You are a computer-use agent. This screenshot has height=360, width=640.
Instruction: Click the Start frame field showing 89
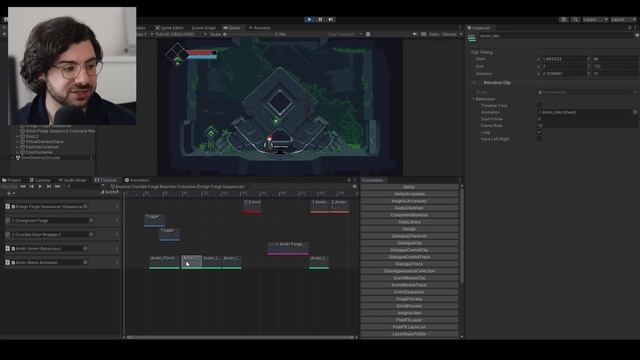[614, 59]
